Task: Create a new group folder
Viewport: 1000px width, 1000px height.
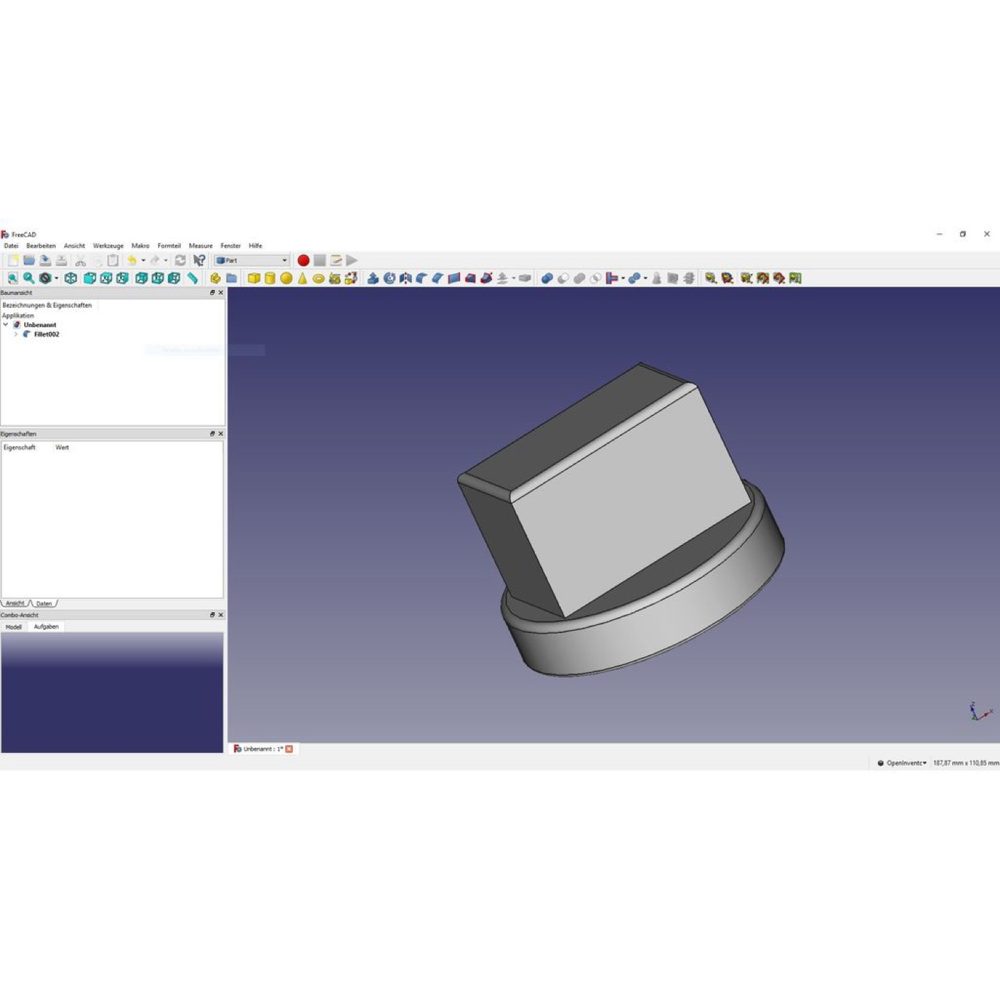Action: [x=232, y=278]
